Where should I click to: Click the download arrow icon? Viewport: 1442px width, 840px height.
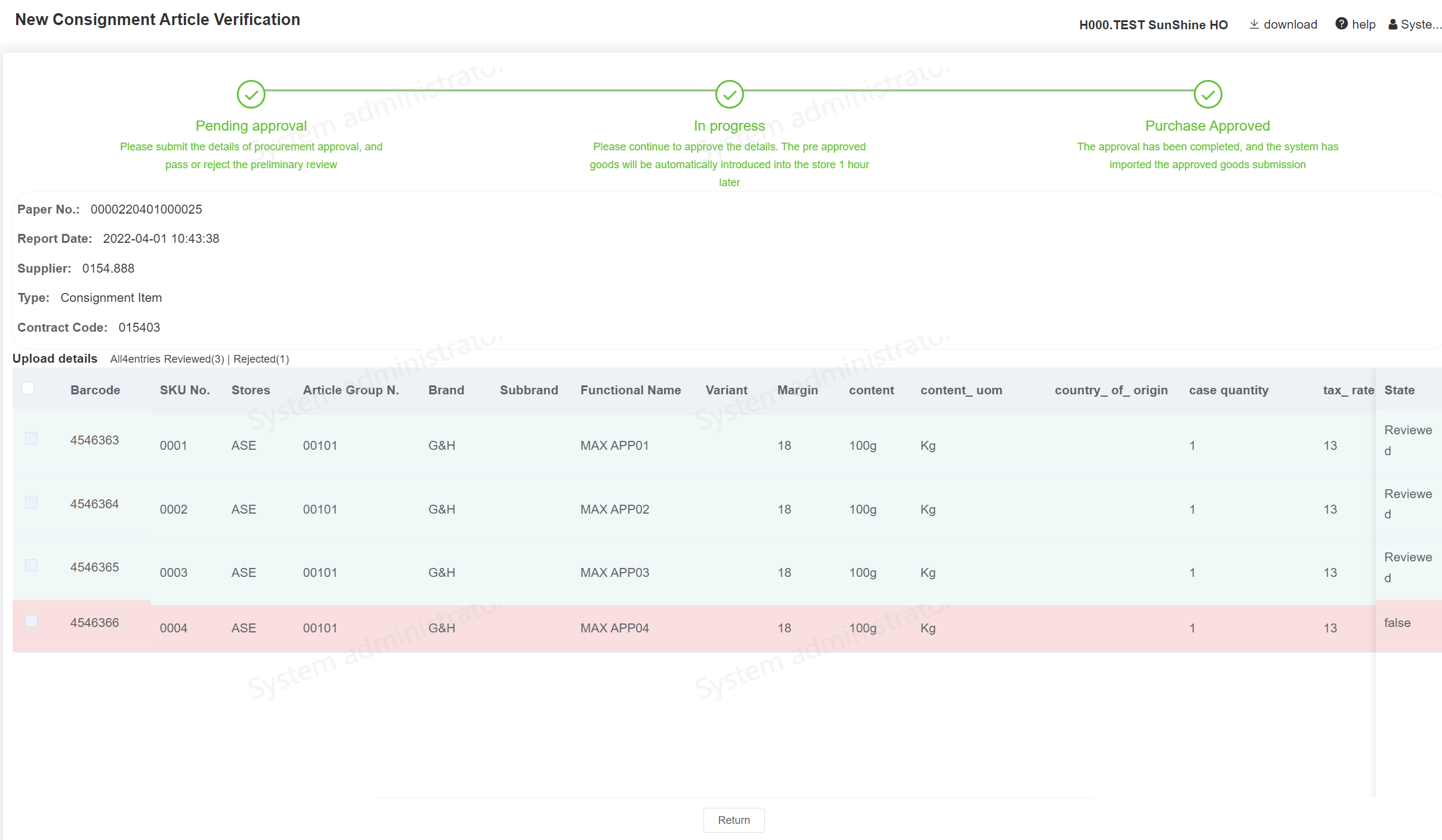(1253, 24)
